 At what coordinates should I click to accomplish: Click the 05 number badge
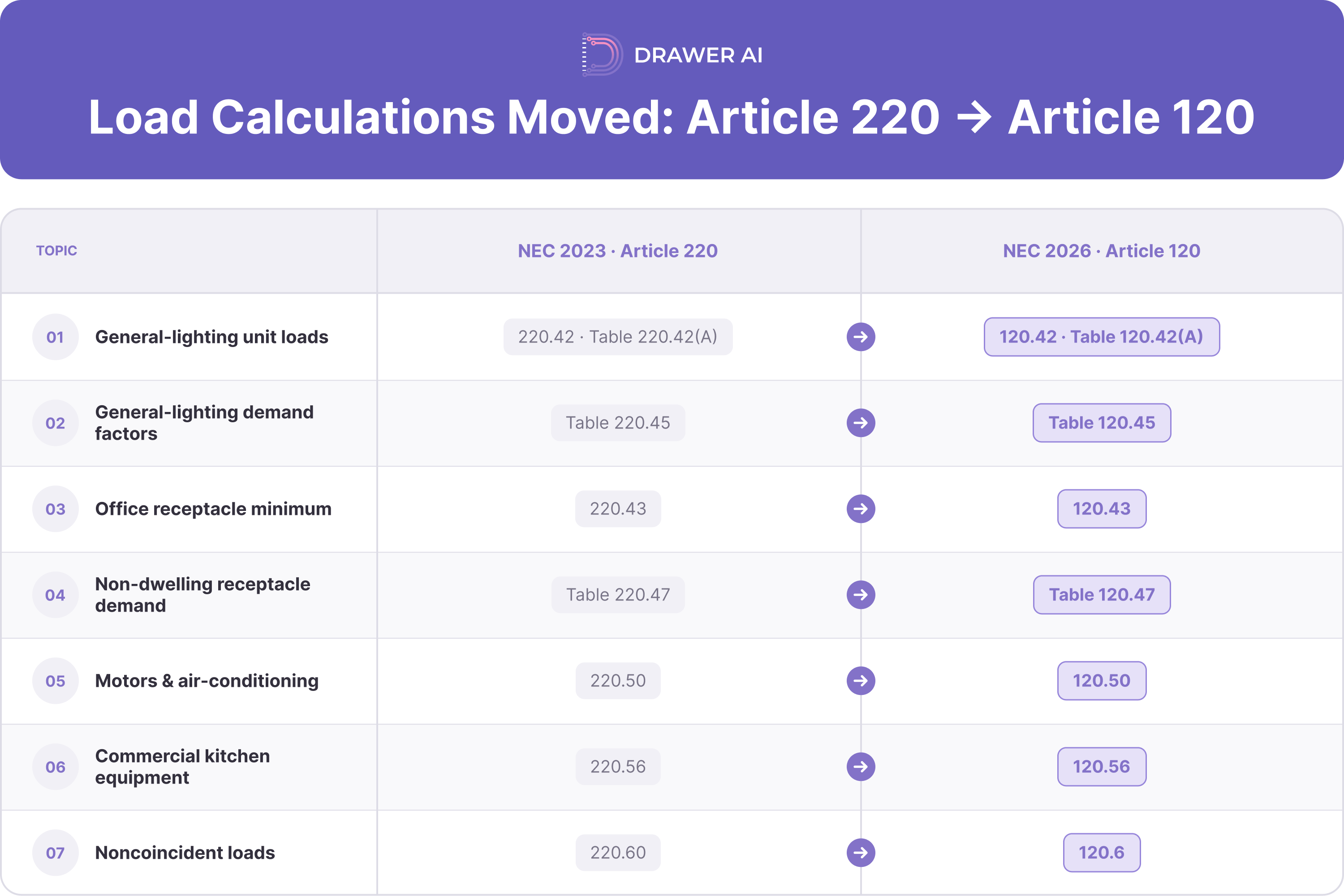[x=56, y=681]
